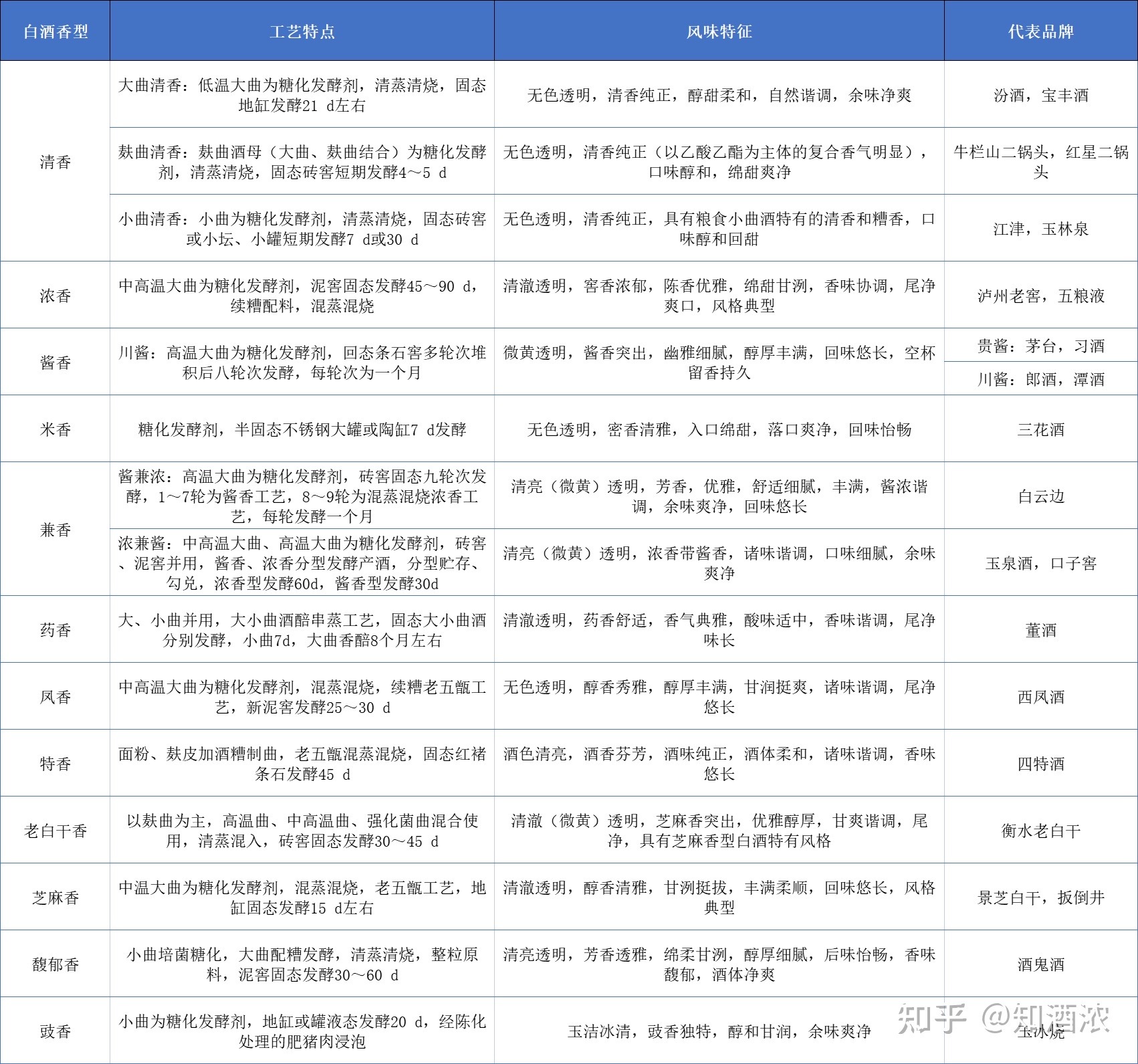The height and width of the screenshot is (1064, 1138).
Task: Click the 风味特征 column header
Action: (x=719, y=31)
